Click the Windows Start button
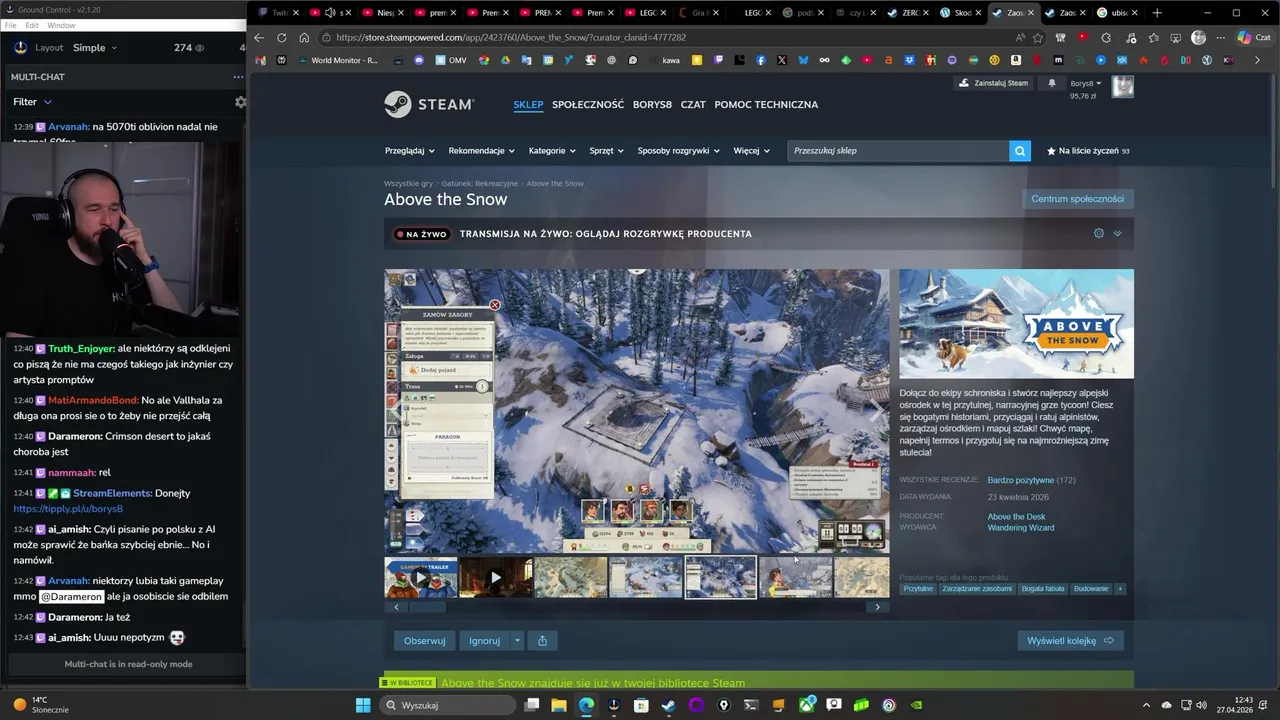 pos(363,705)
